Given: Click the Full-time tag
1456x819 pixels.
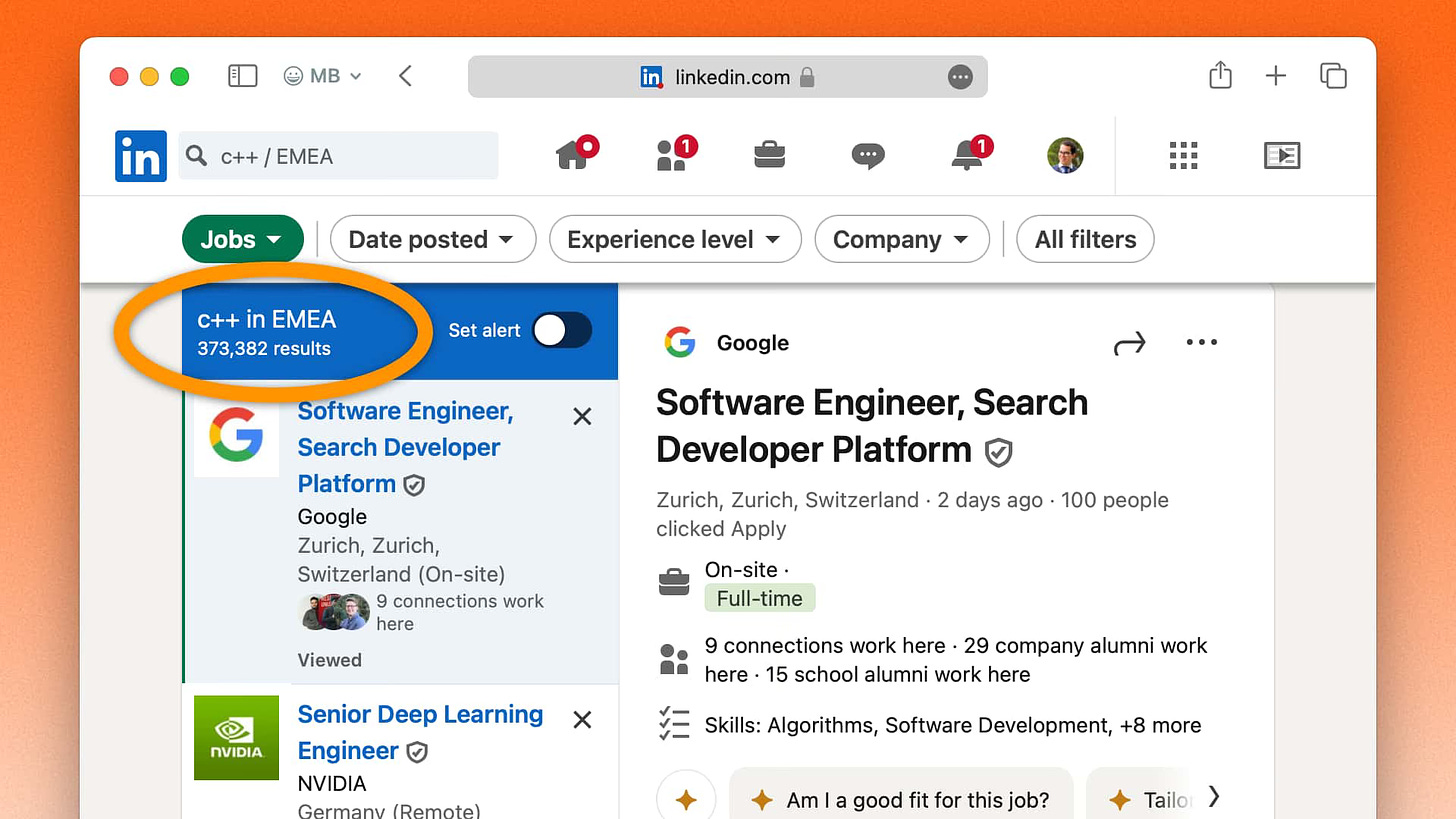Looking at the screenshot, I should [760, 598].
